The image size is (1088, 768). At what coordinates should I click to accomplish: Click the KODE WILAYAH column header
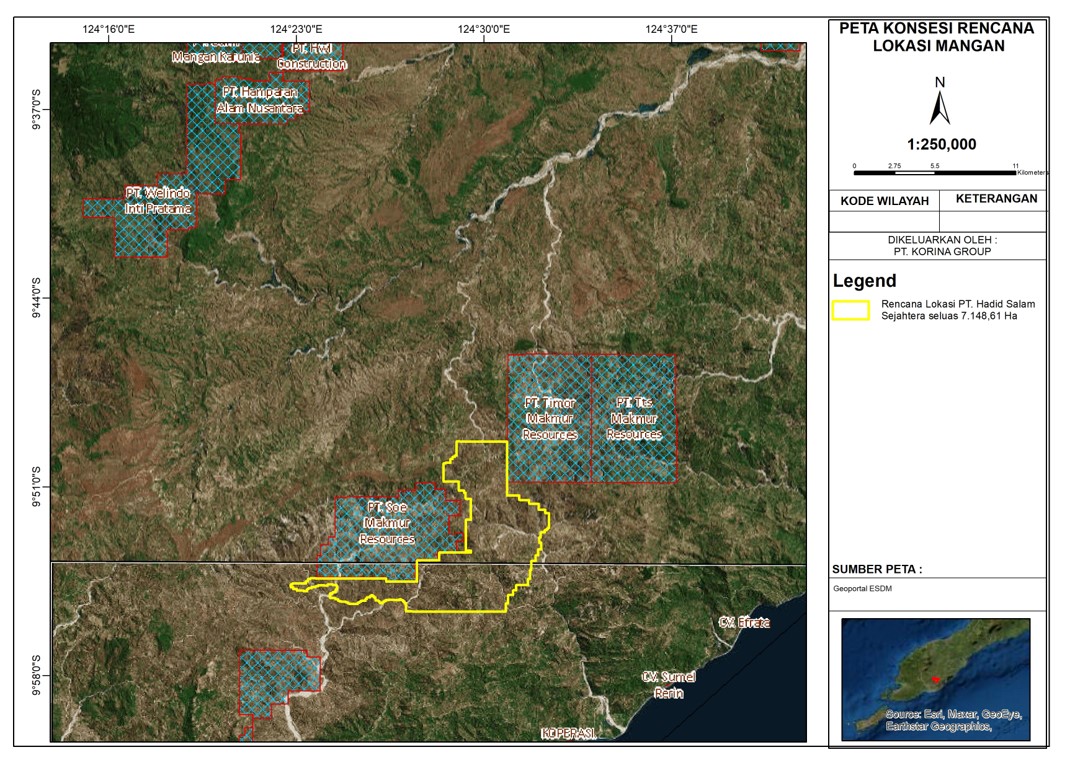884,200
